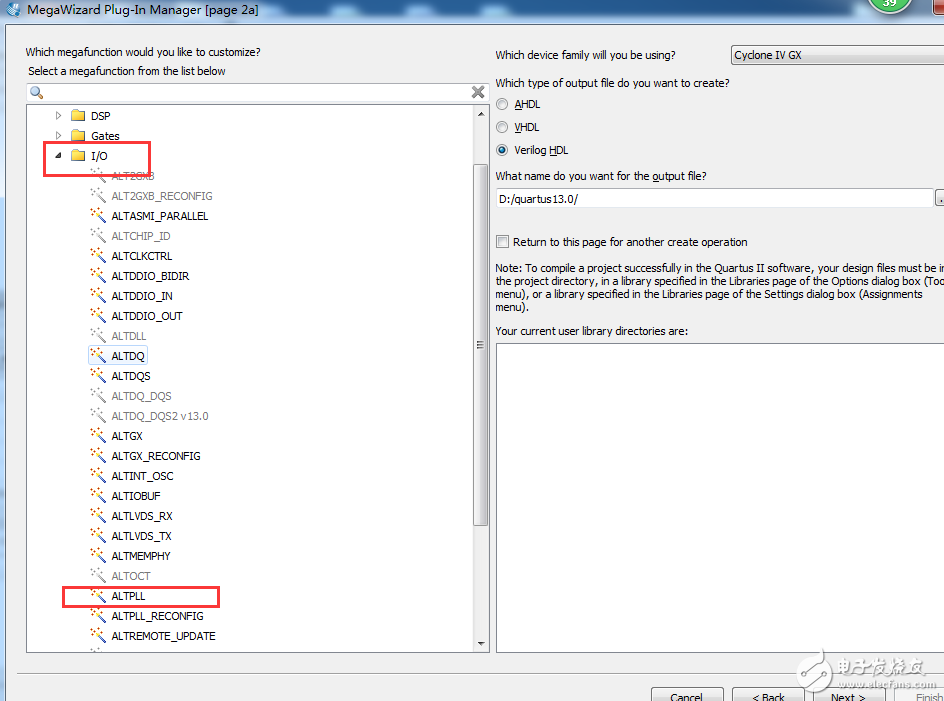Select ALTREMOTE_UPDATE label in the list
Viewport: 944px width, 701px height.
[x=163, y=635]
